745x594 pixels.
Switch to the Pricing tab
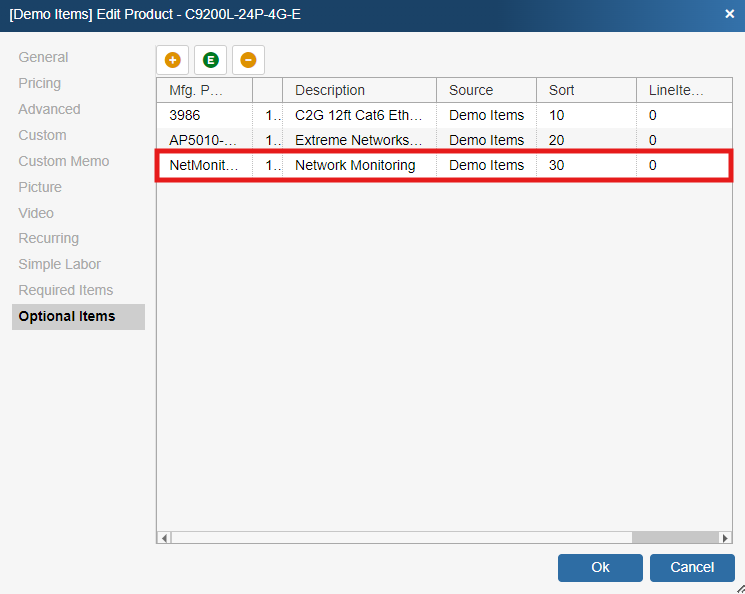pyautogui.click(x=39, y=83)
